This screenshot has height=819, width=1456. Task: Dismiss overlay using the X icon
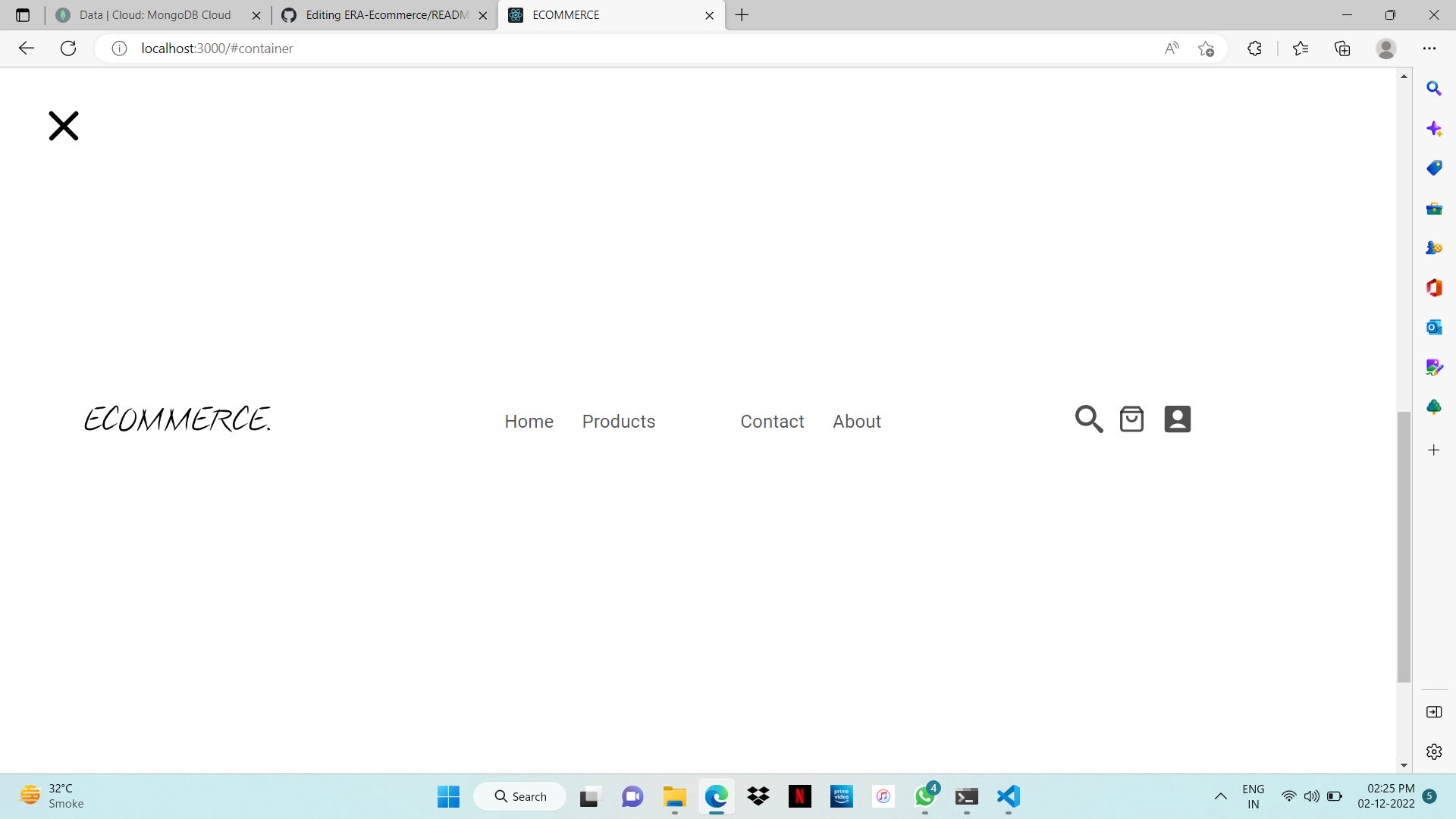point(63,125)
